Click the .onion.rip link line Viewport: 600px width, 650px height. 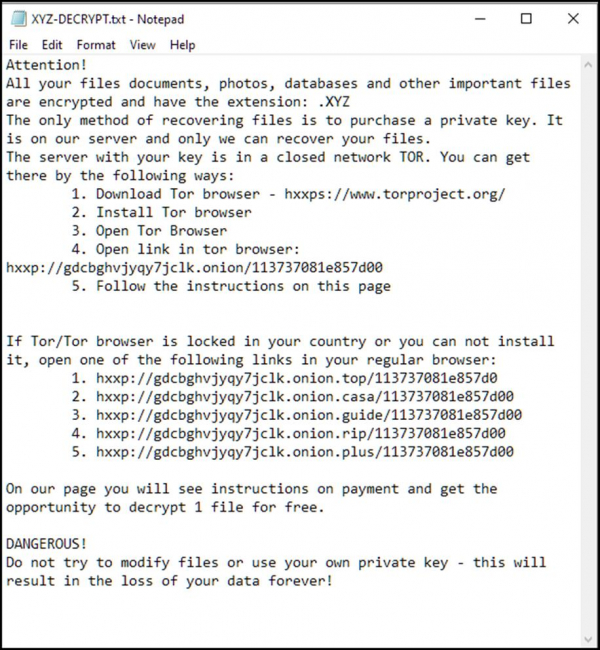(301, 434)
